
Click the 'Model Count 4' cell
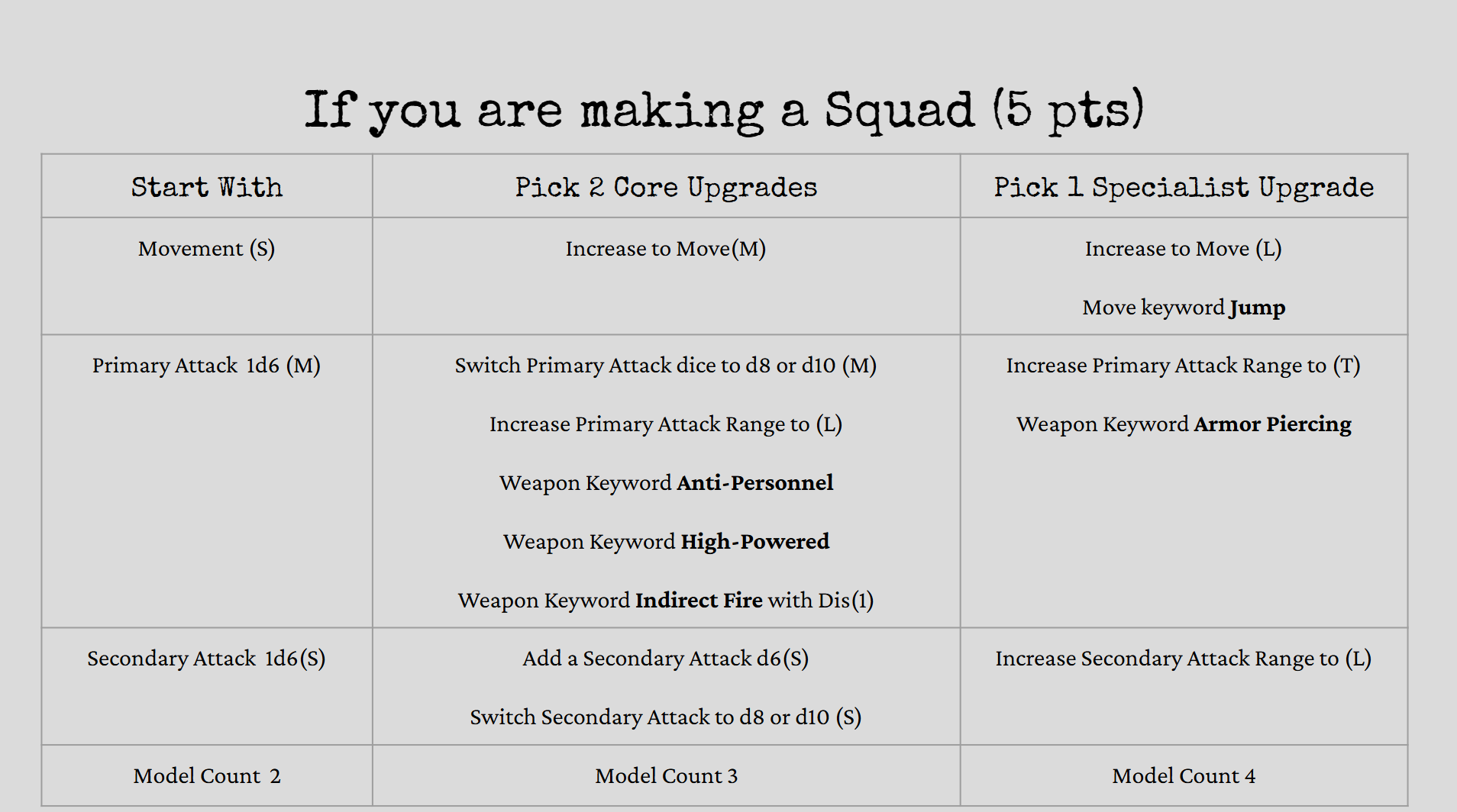[1184, 776]
